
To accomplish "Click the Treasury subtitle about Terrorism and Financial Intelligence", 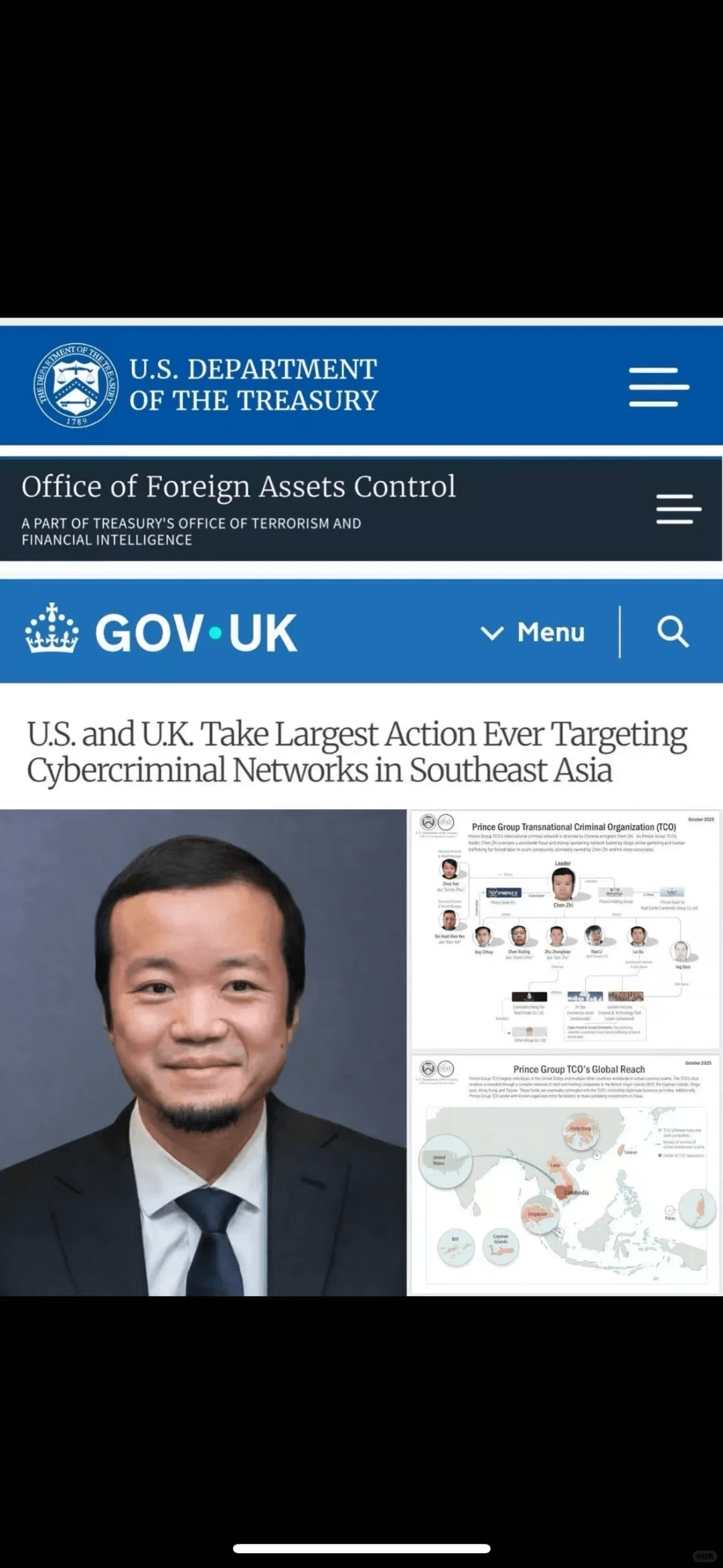I will coord(191,531).
